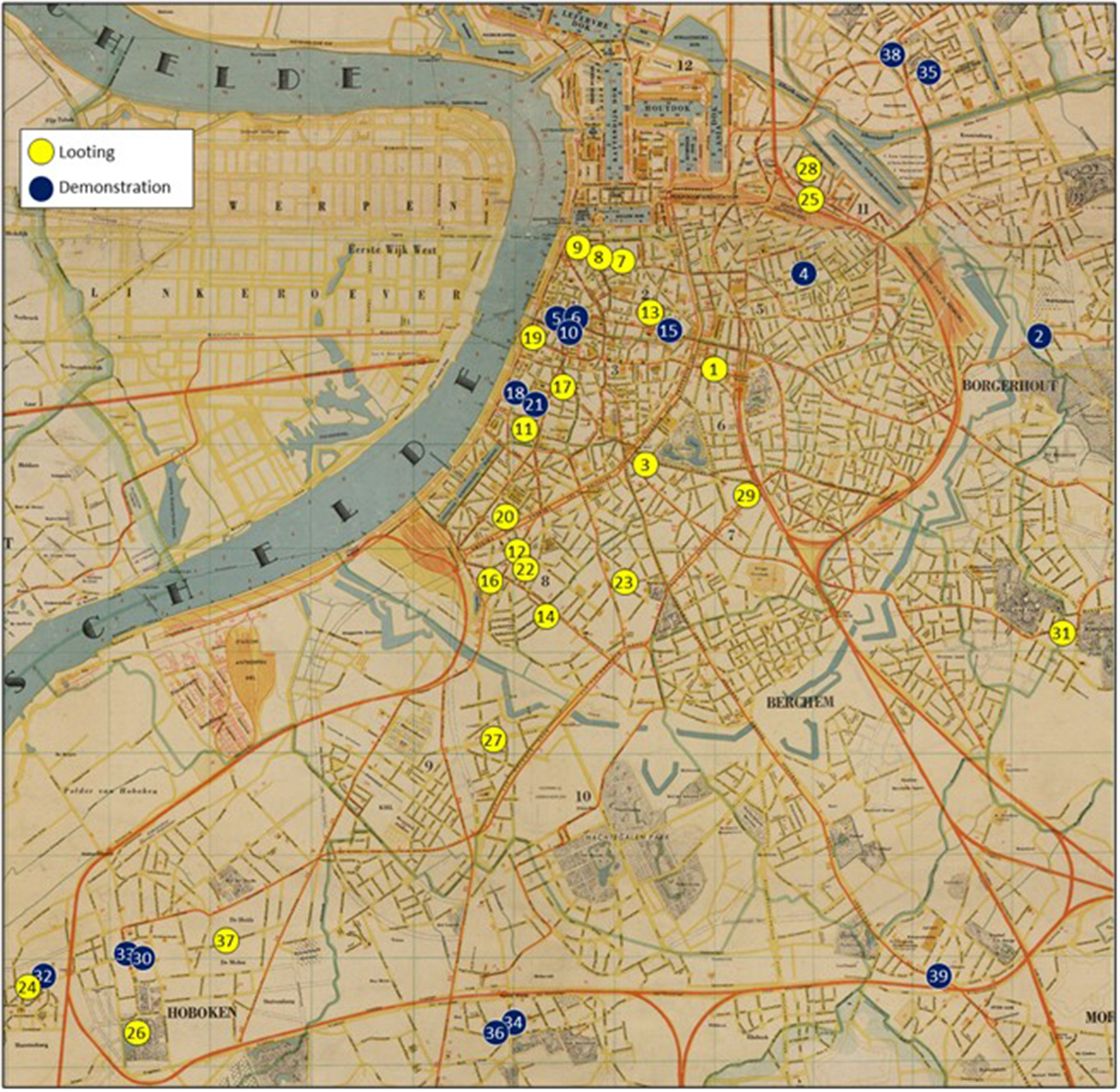Select looting marker number 23
1120x1092 pixels.
tap(624, 582)
